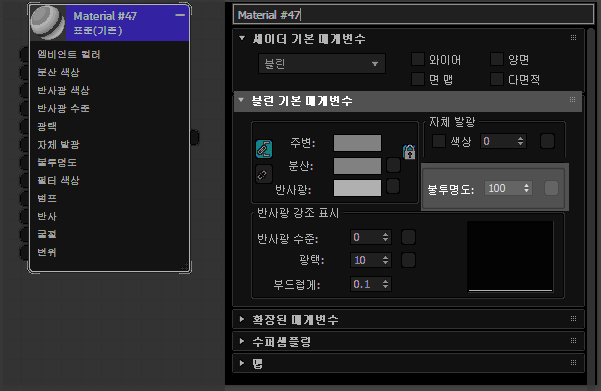Toggle the ambient-diffuse color lock icon
Viewport: 601px width, 391px height.
(264, 149)
